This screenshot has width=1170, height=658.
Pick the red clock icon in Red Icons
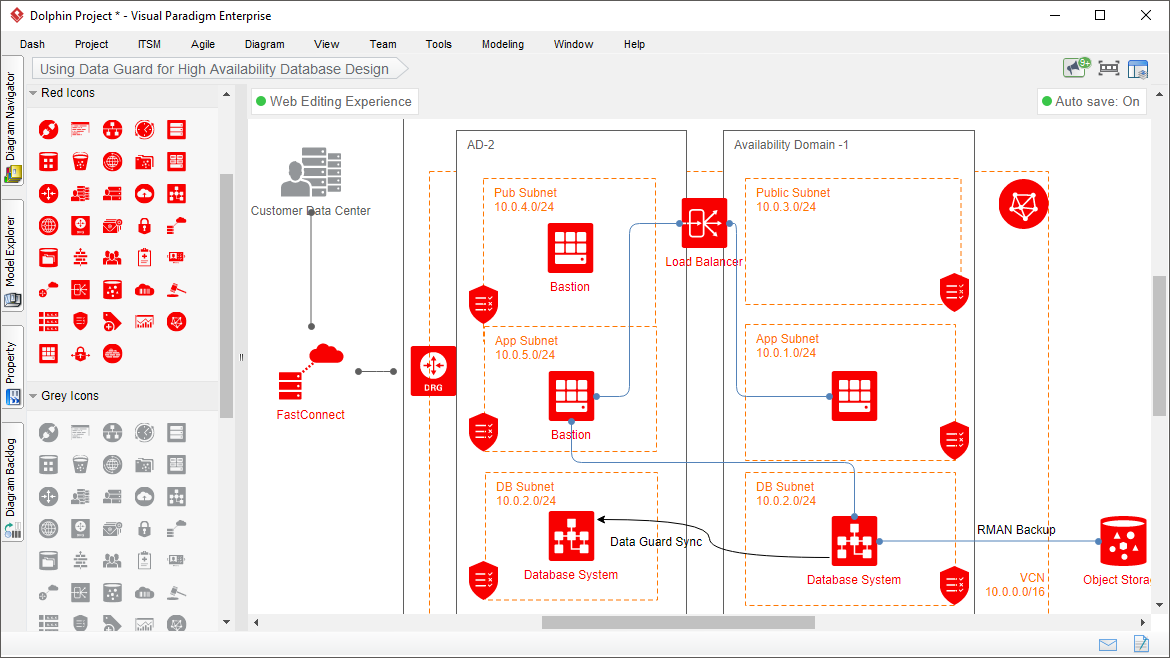tap(144, 130)
